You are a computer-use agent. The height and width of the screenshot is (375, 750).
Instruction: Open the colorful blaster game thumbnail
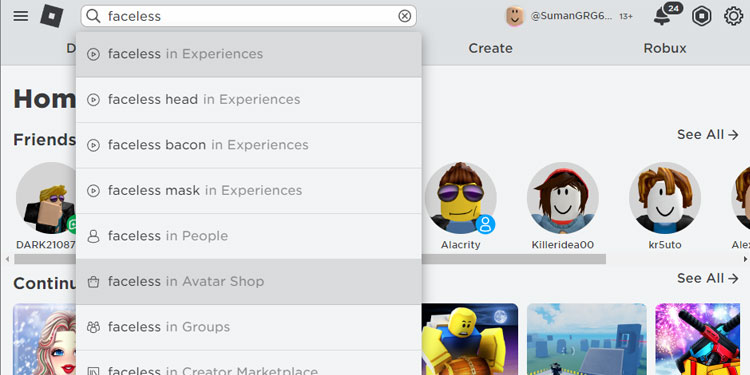698,339
